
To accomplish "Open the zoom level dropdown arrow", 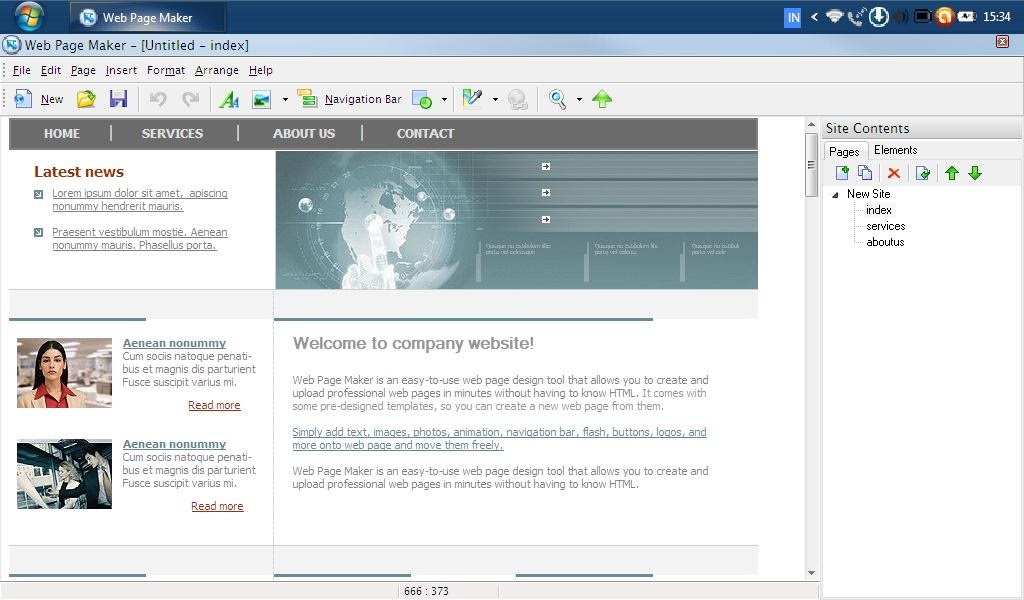I will 579,99.
